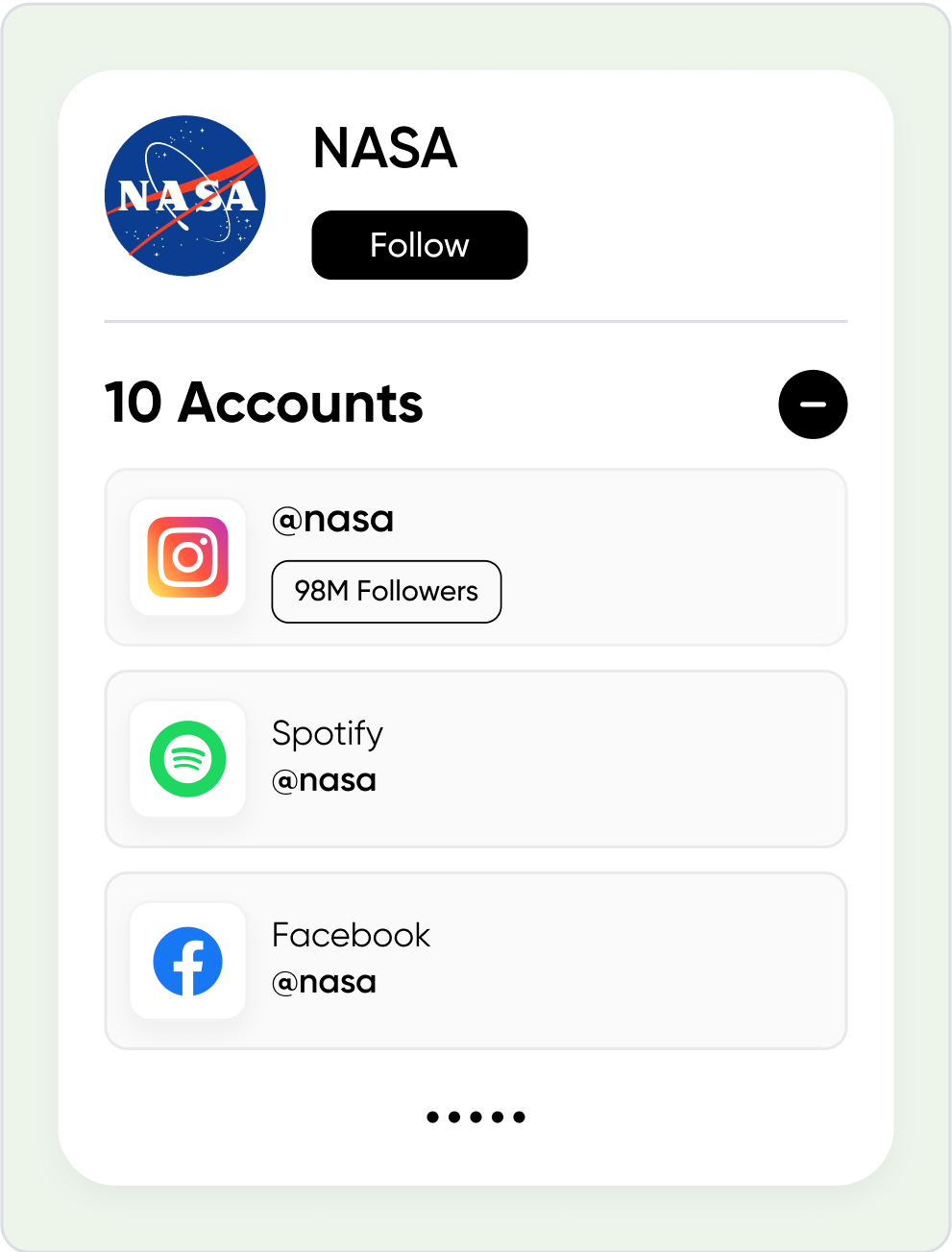Open the @nasa handle under Facebook

tap(324, 982)
